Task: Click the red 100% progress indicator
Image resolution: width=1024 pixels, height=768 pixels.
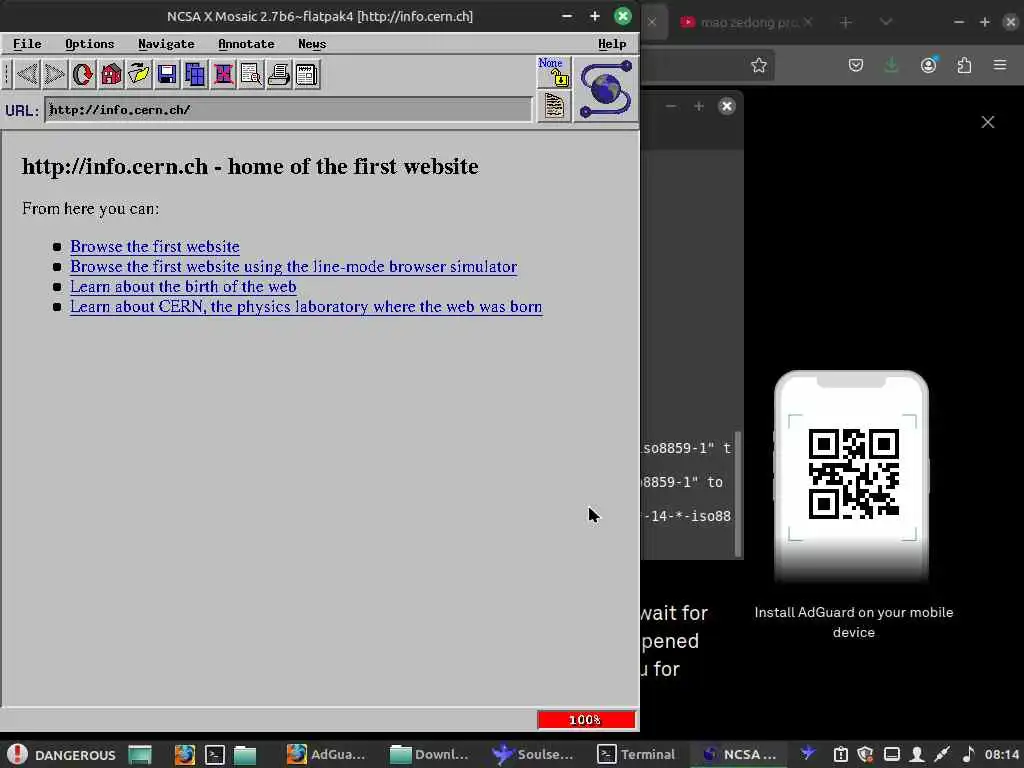Action: tap(586, 720)
